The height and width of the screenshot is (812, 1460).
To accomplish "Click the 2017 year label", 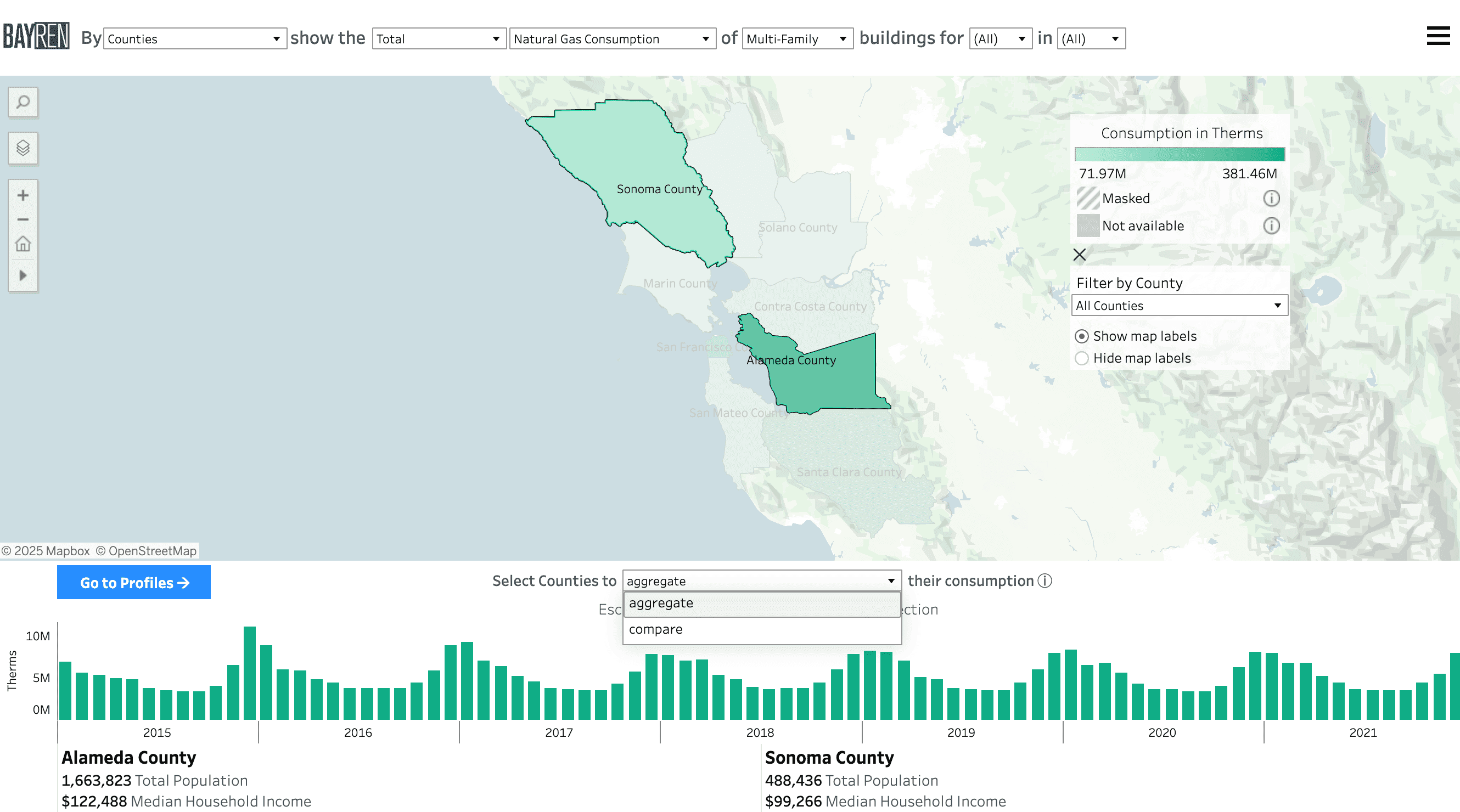I will point(559,732).
